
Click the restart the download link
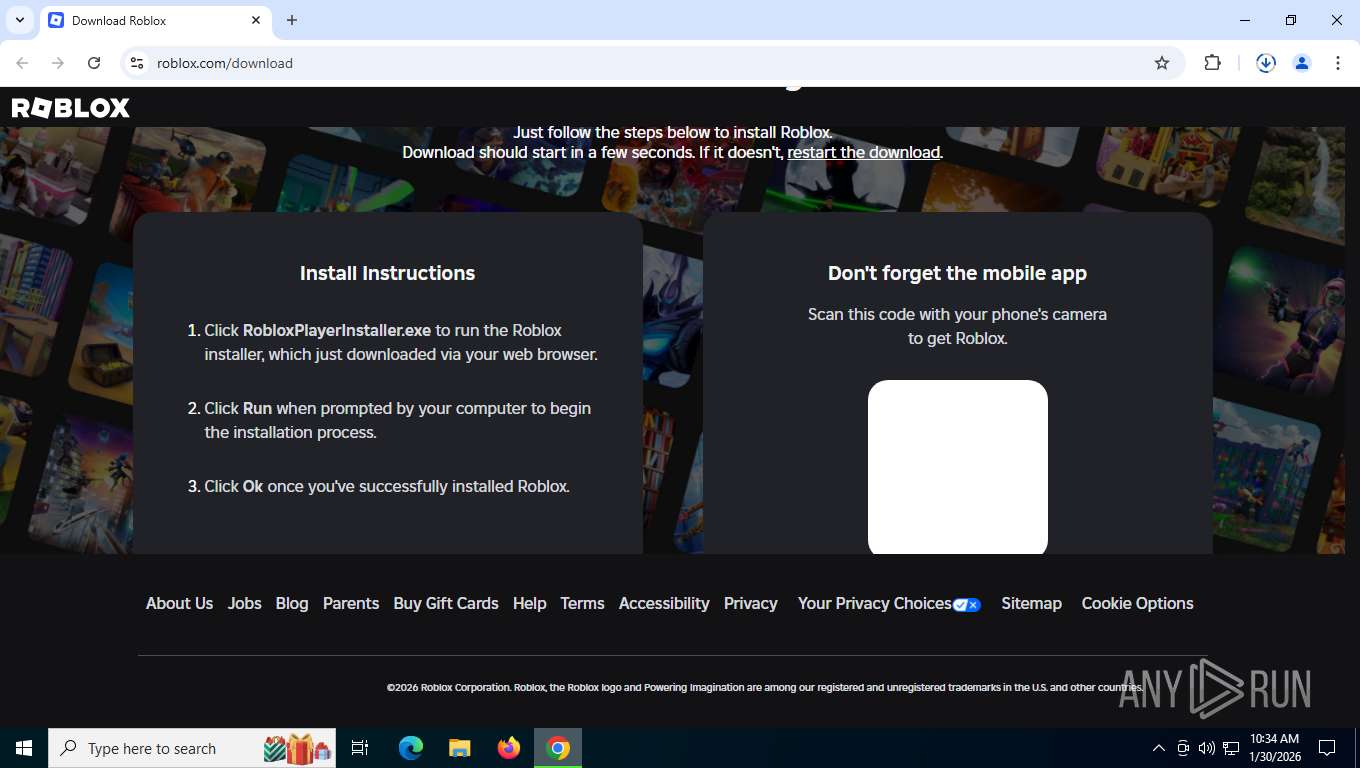(x=864, y=153)
